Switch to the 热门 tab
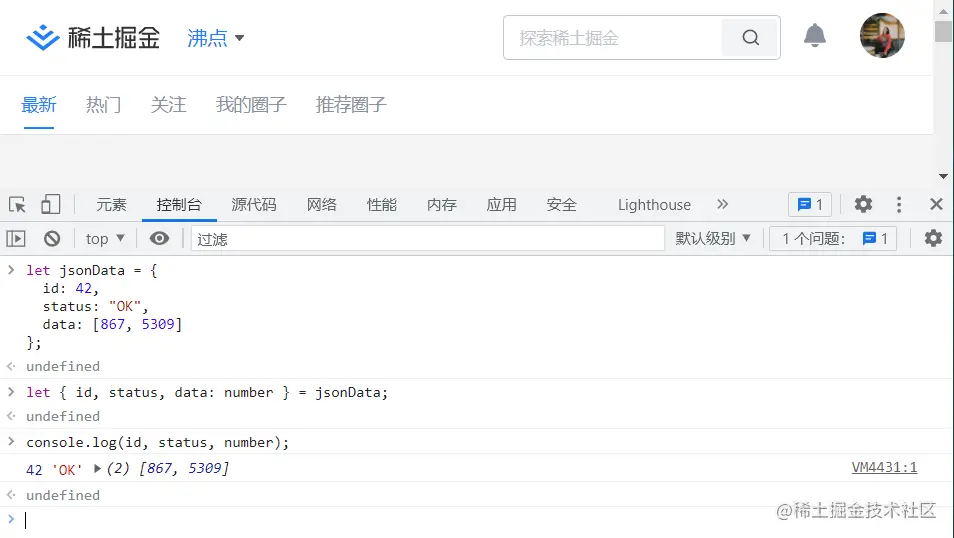The image size is (954, 538). point(103,105)
